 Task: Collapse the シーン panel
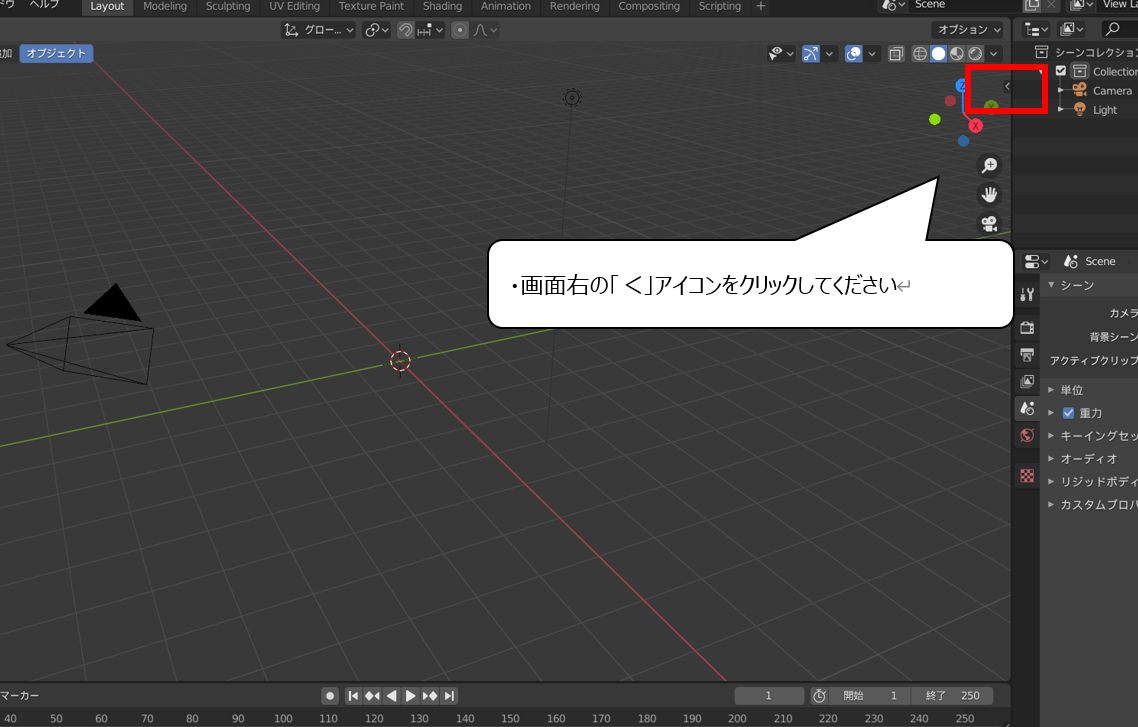coord(1051,285)
